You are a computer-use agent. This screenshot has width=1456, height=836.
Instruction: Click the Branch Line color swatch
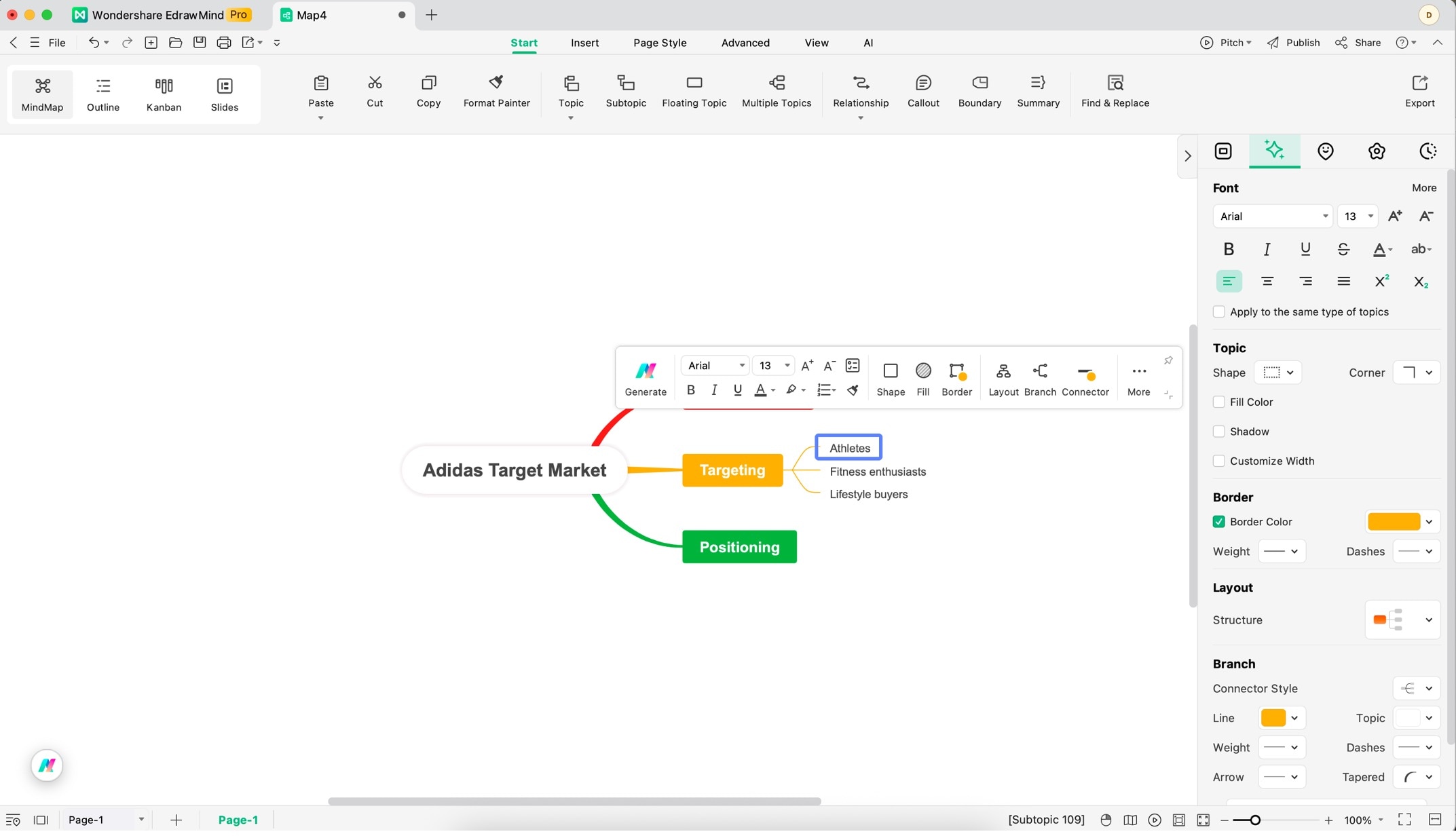[1273, 718]
